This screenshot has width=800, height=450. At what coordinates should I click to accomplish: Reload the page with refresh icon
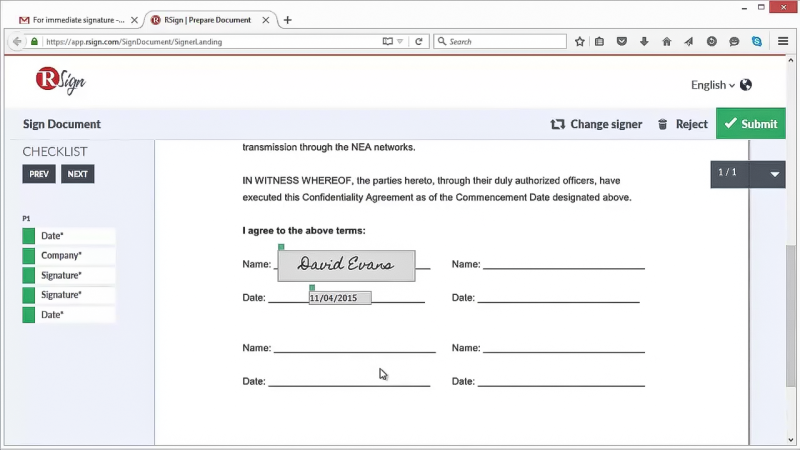(418, 42)
